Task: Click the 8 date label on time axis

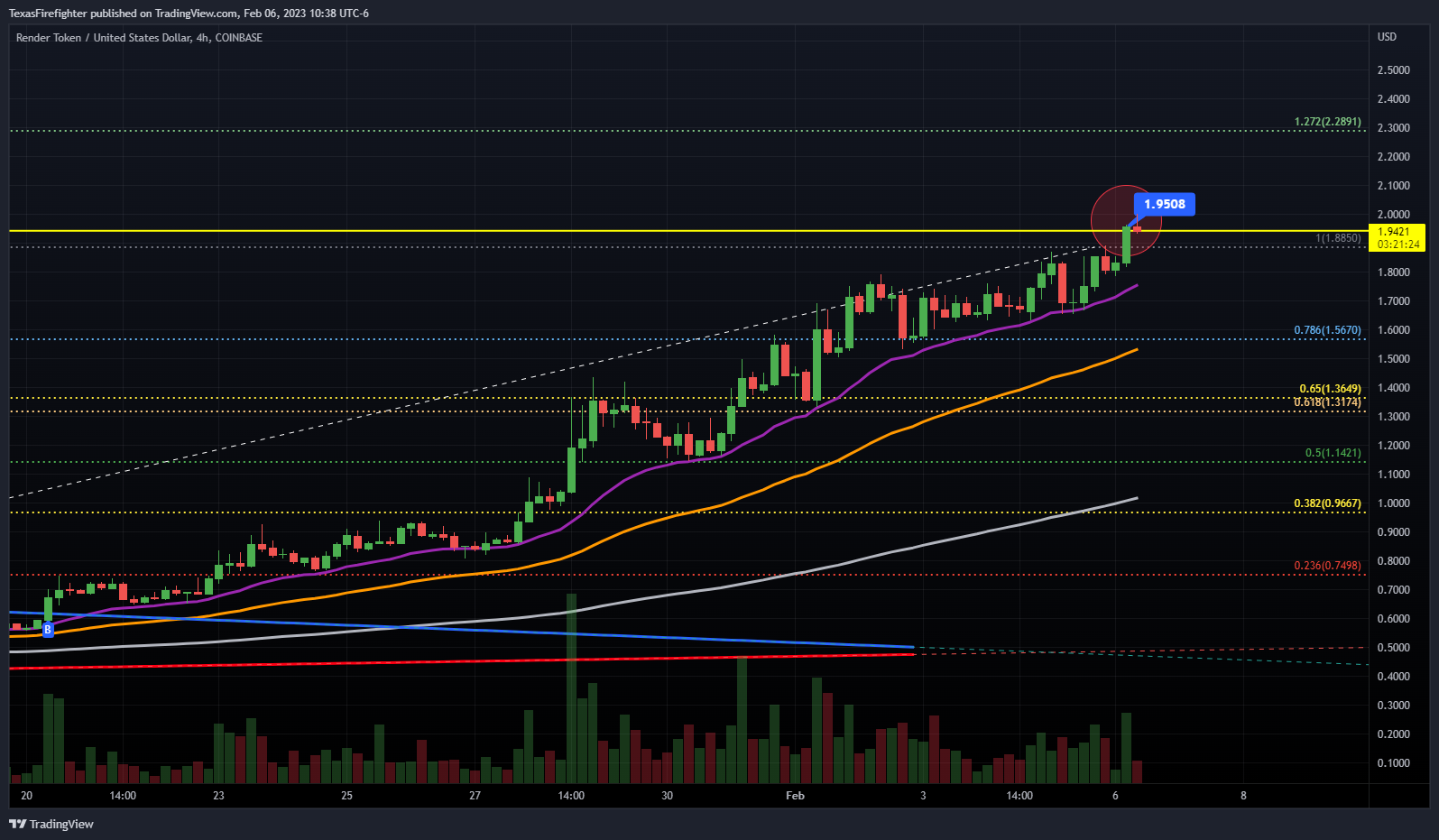Action: pos(1243,796)
